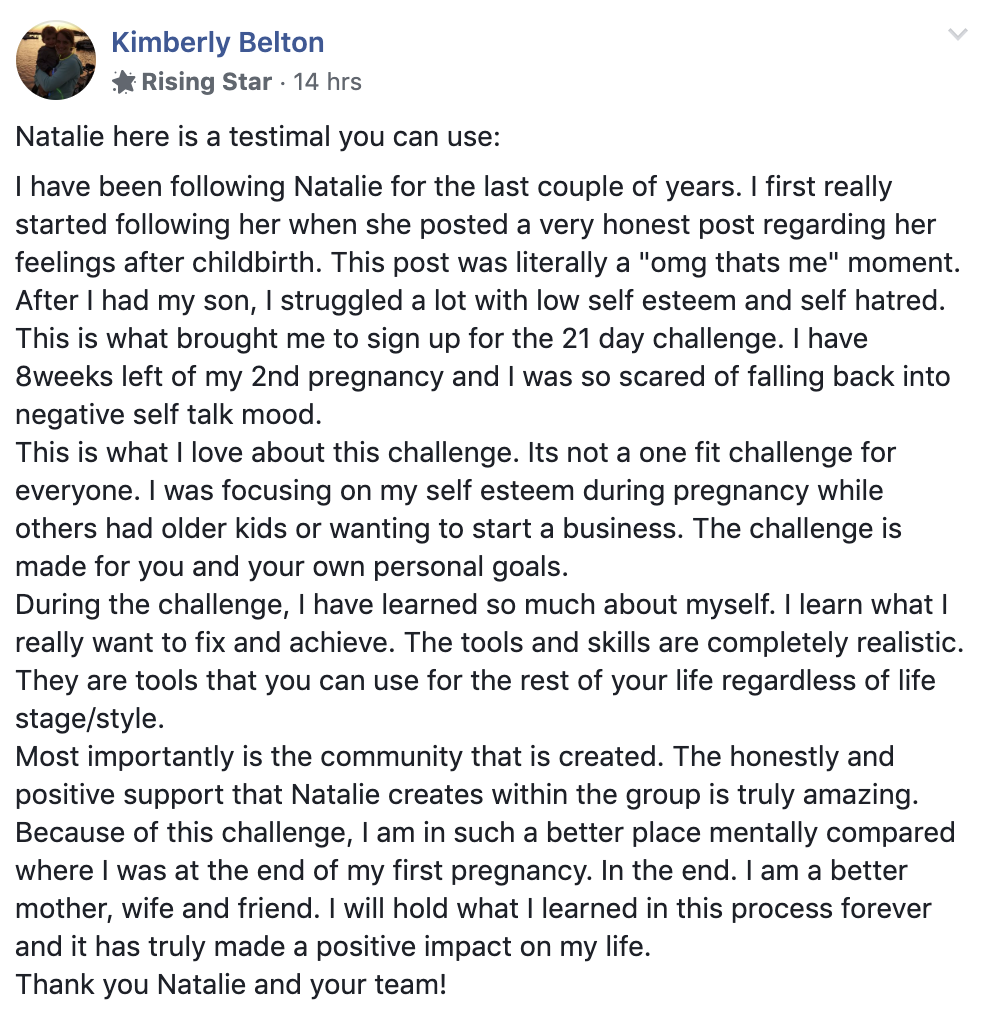Click the sentence starting "This is what I love"
This screenshot has width=984, height=1012.
(267, 453)
